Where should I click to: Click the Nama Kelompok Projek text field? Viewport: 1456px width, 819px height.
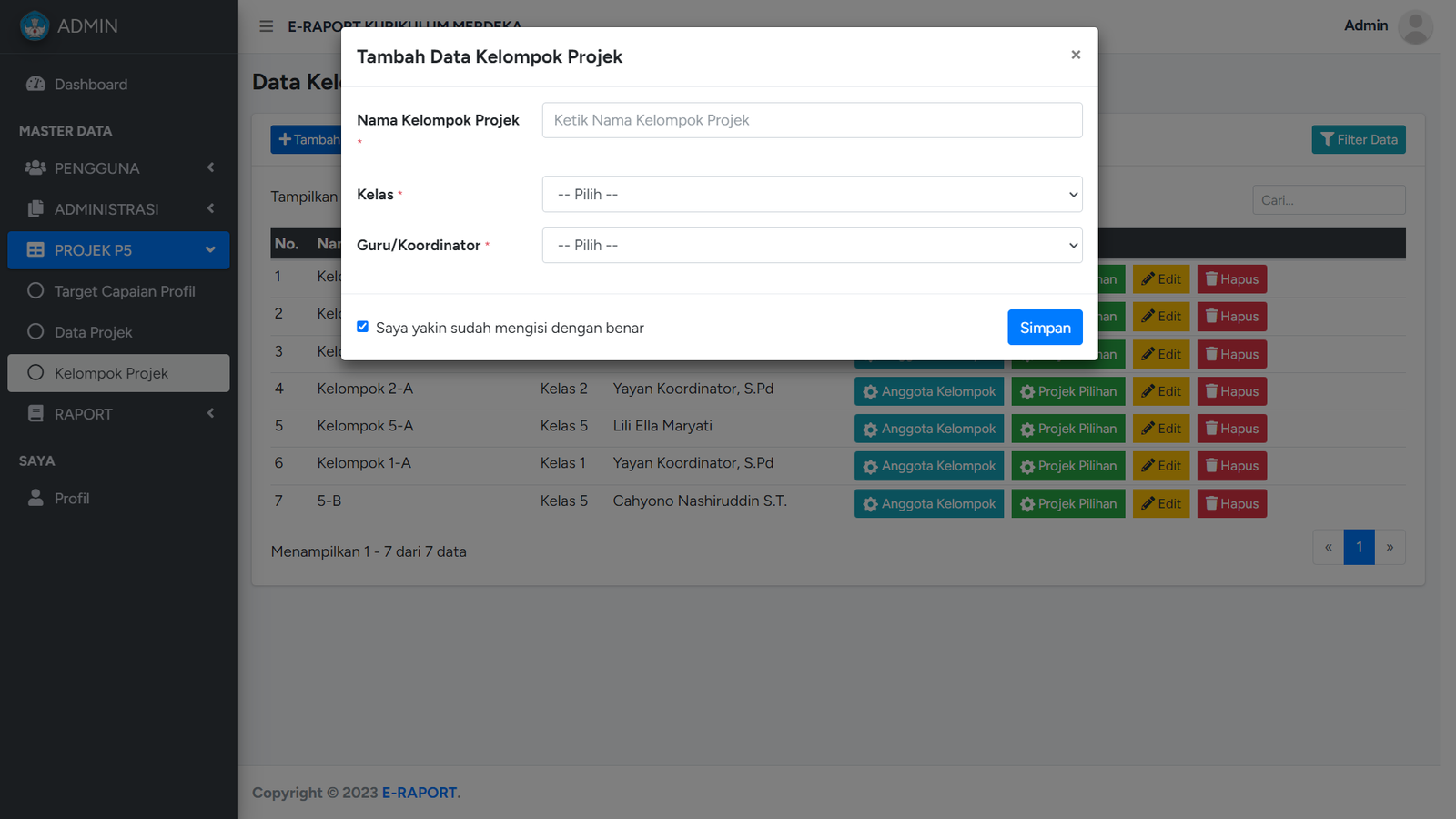click(812, 120)
